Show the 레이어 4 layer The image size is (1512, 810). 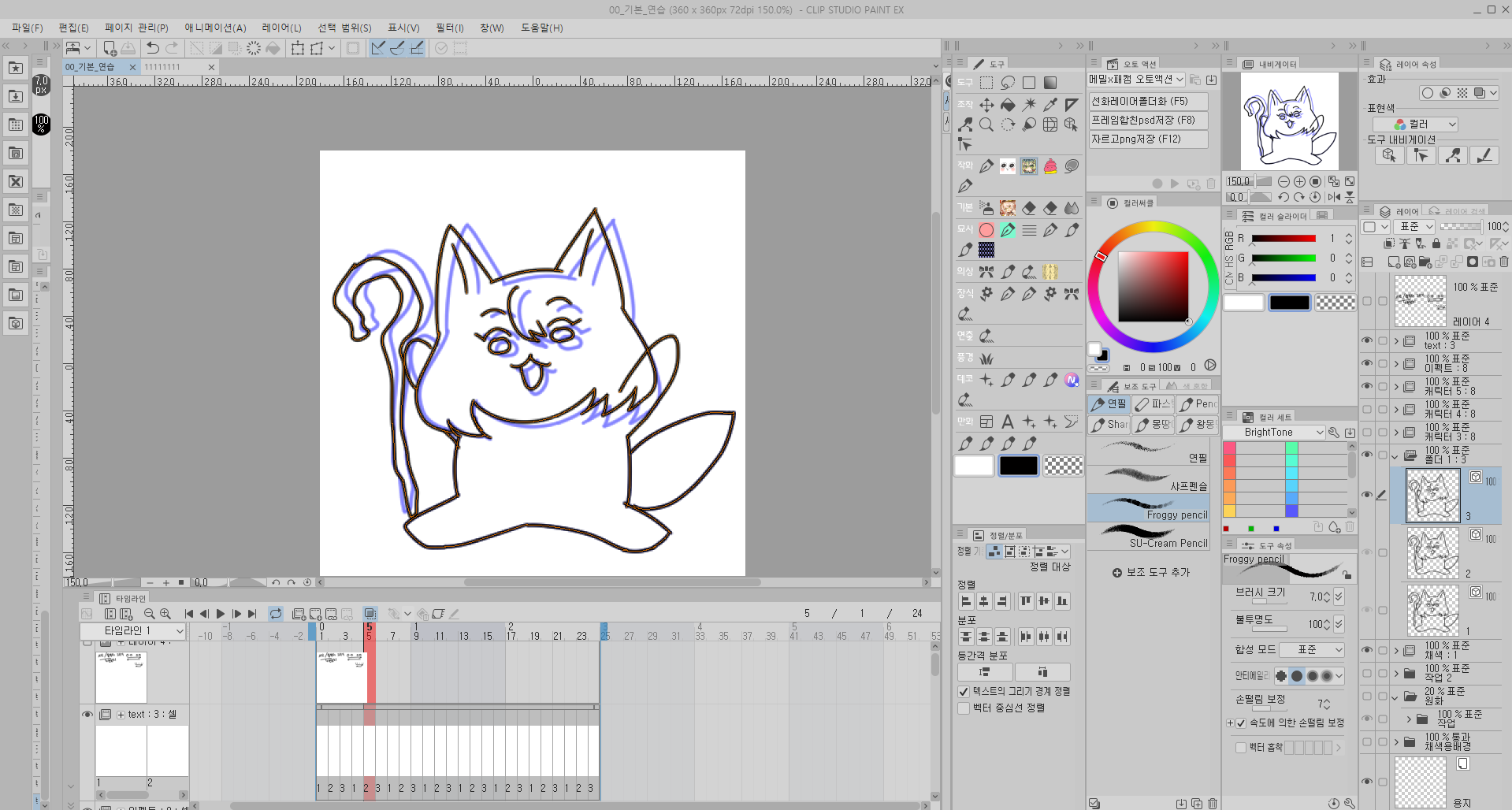click(x=1367, y=301)
